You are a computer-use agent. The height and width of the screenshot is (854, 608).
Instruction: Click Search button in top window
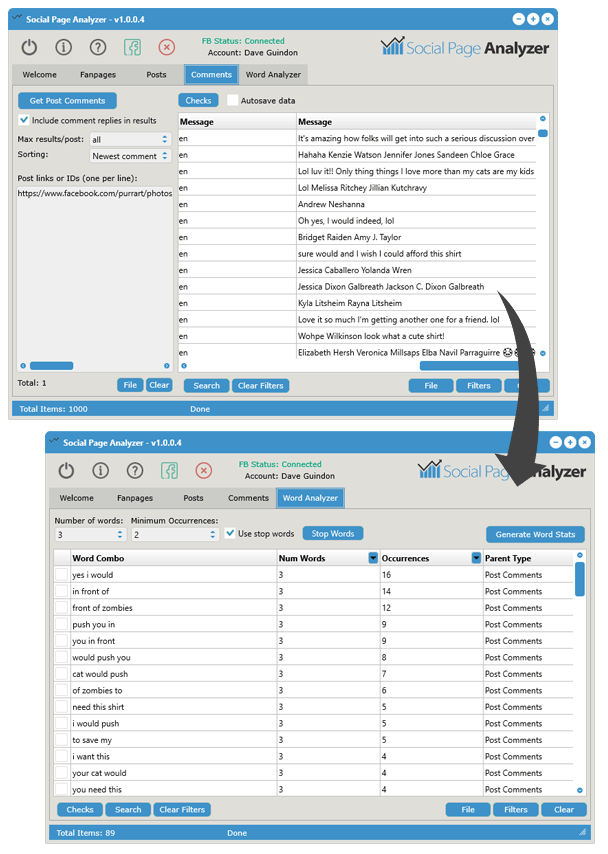(206, 386)
